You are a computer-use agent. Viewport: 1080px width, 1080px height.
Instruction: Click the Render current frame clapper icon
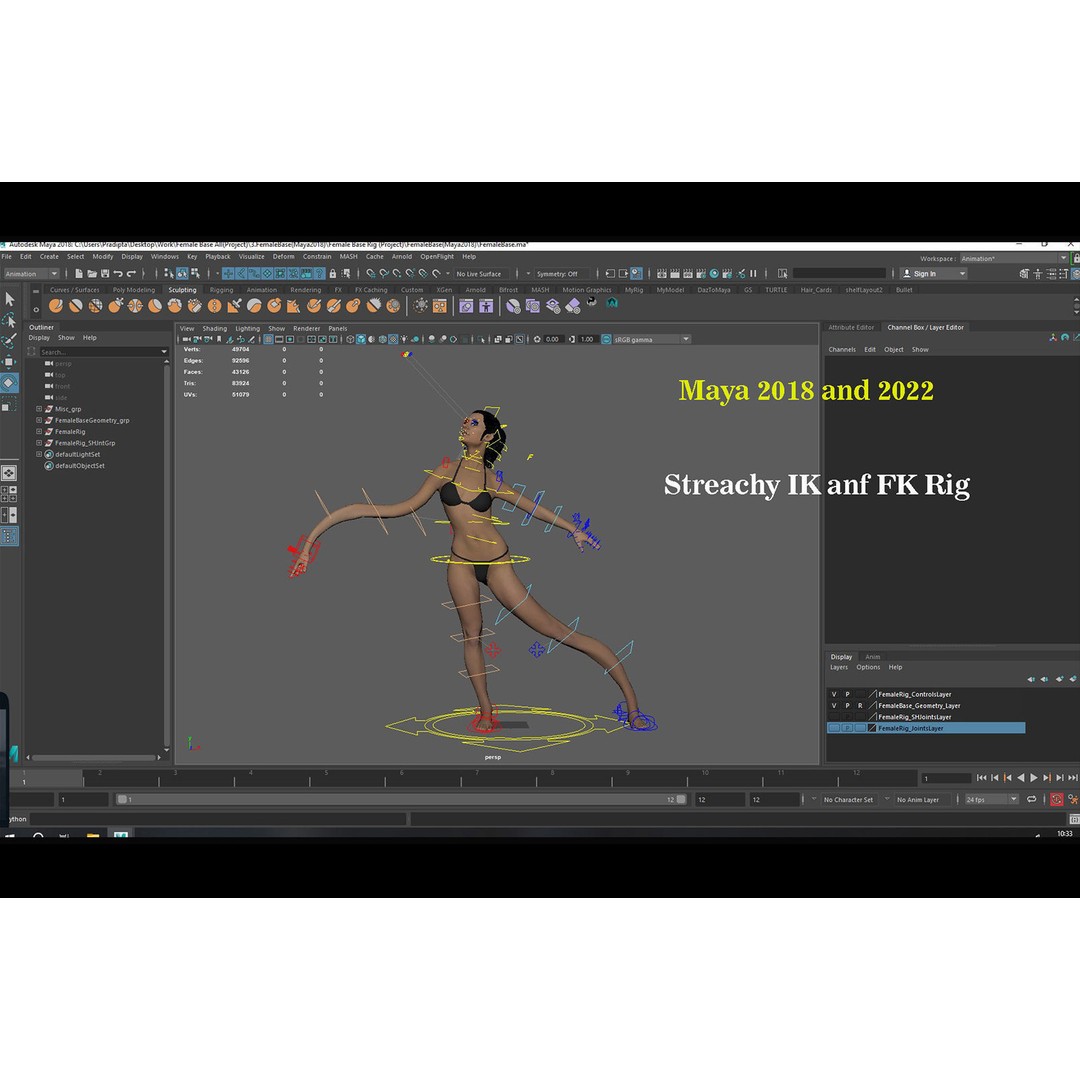click(x=675, y=273)
